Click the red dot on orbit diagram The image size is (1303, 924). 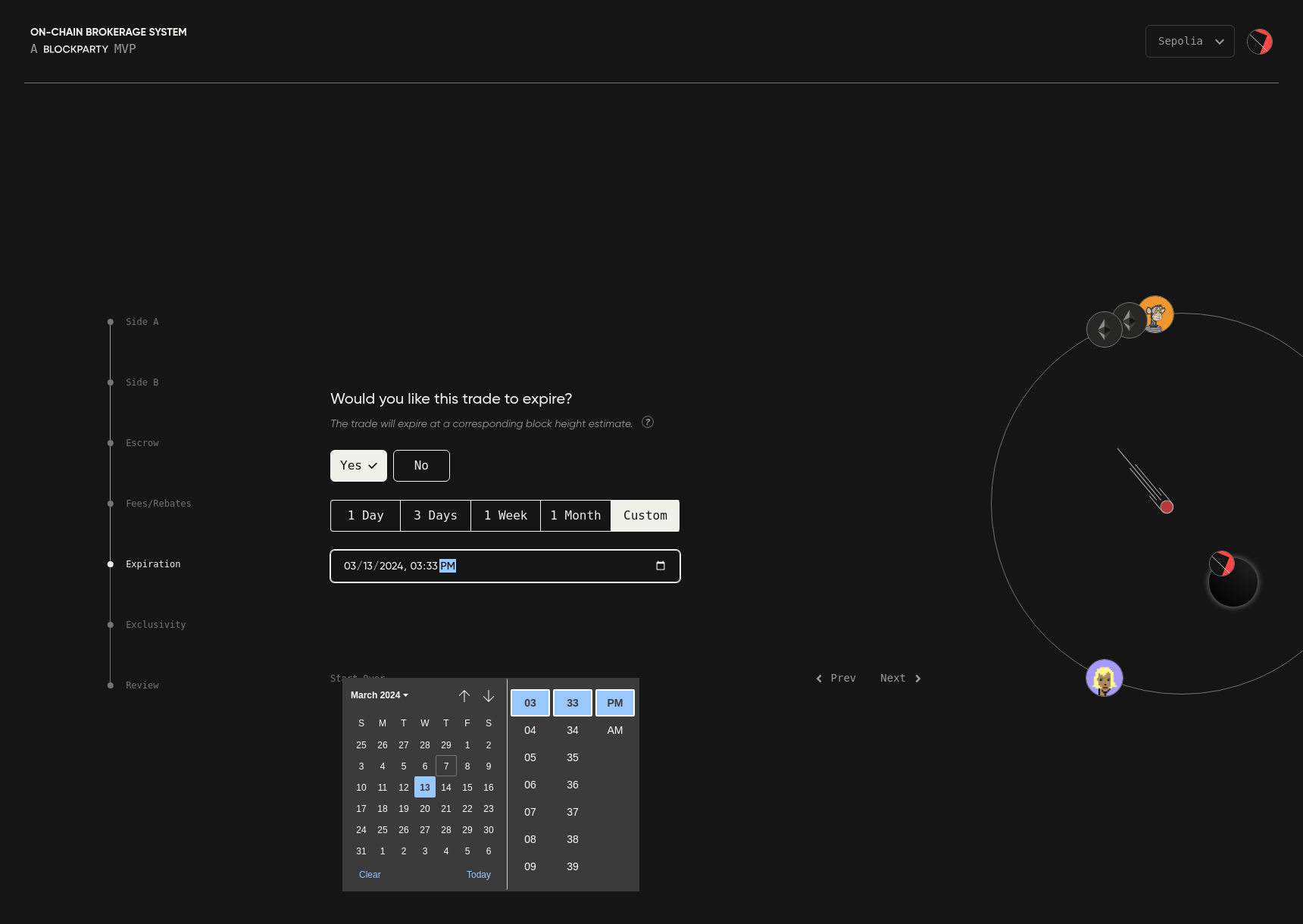tap(1167, 507)
